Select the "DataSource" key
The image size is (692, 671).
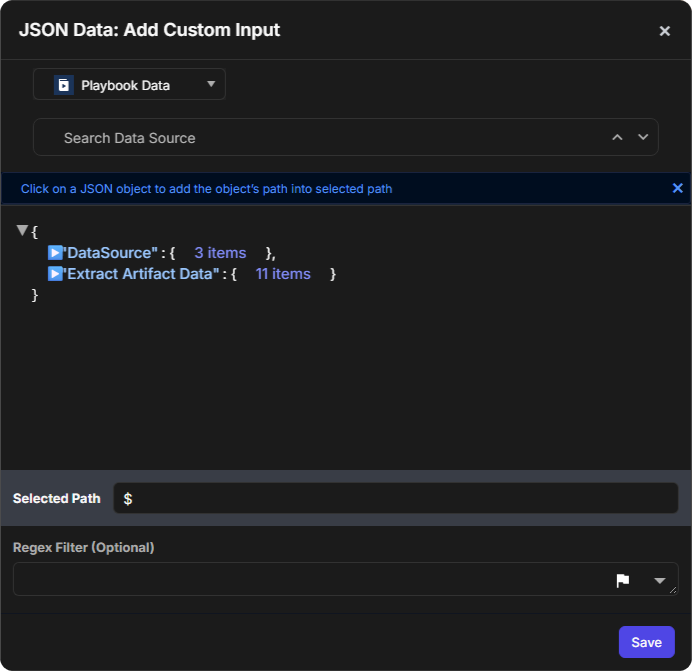pos(110,253)
